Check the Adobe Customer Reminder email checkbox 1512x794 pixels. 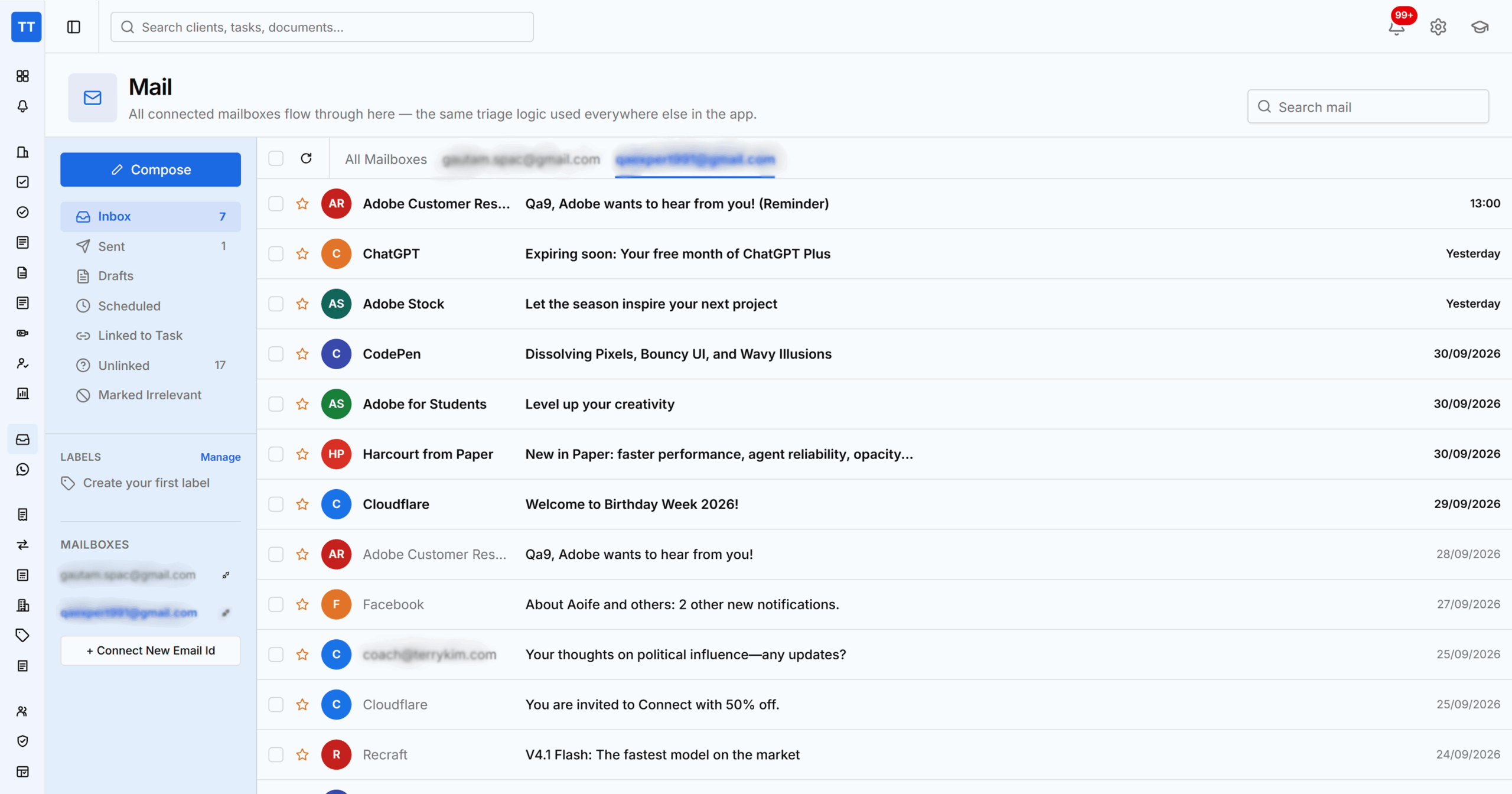pyautogui.click(x=276, y=204)
